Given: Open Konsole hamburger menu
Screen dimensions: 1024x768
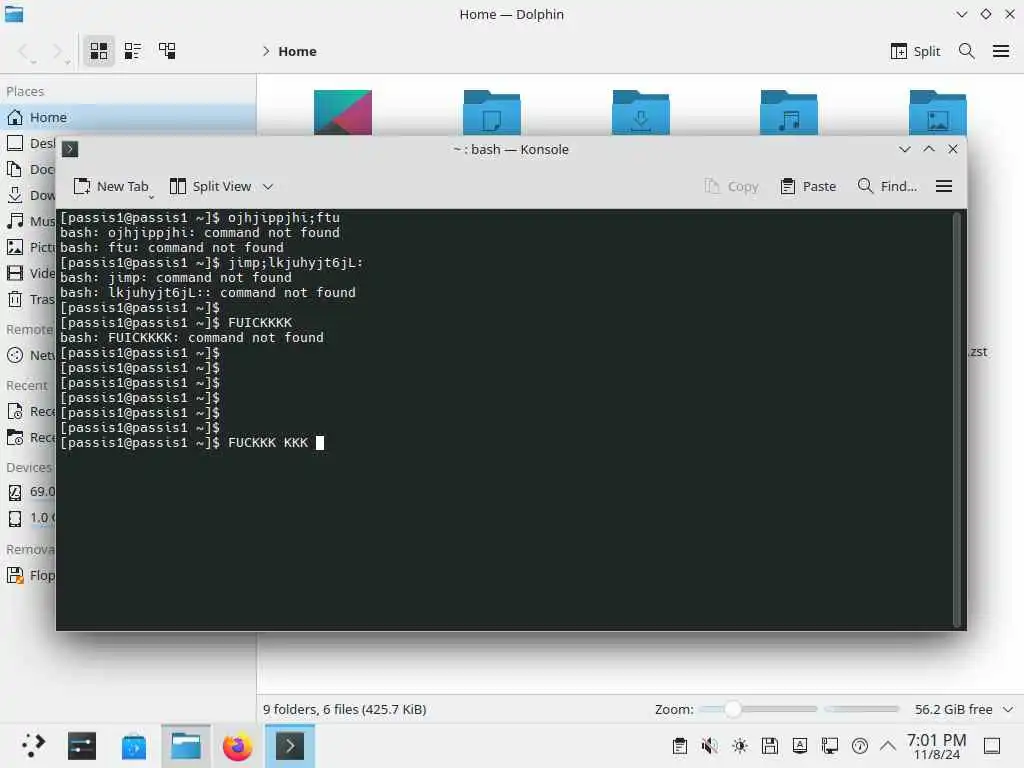Looking at the screenshot, I should coord(944,186).
